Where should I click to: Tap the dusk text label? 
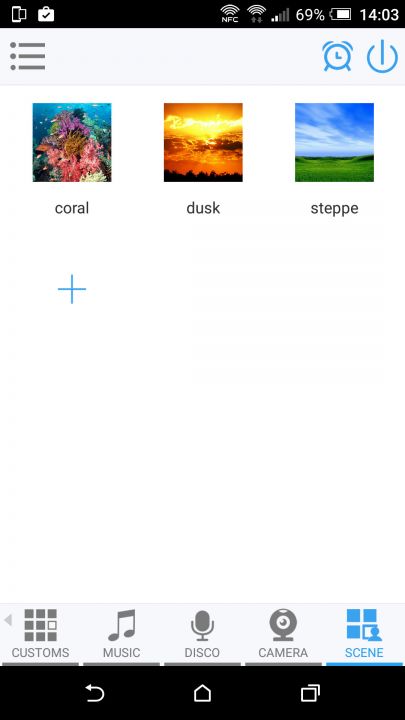pyautogui.click(x=203, y=208)
